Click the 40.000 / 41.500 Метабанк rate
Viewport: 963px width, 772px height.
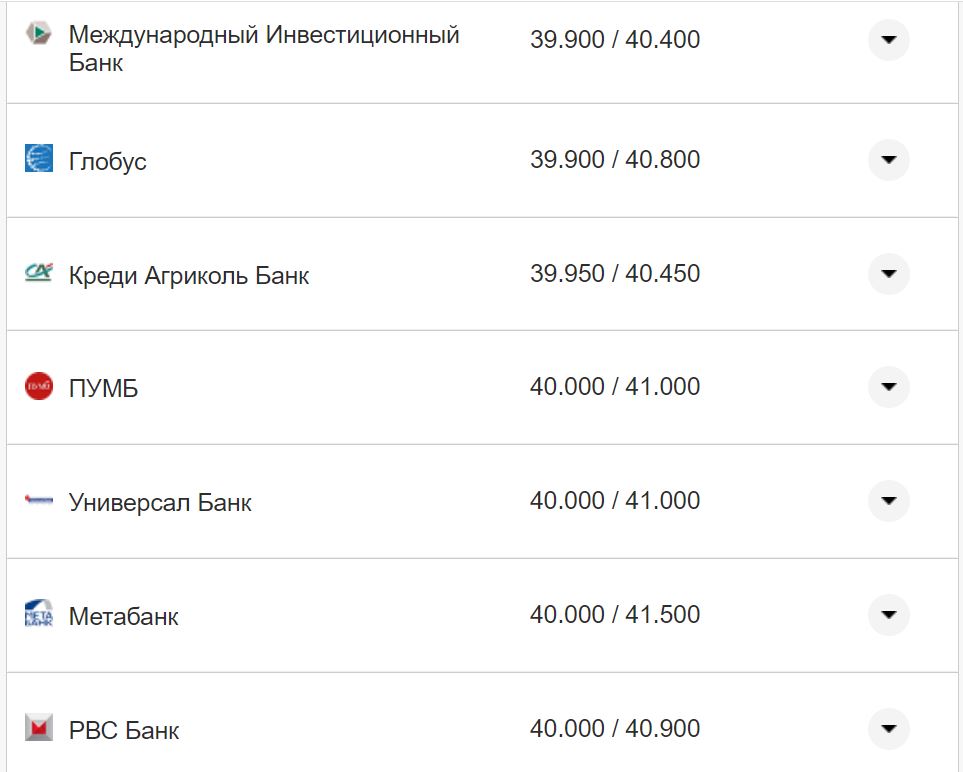pos(615,615)
